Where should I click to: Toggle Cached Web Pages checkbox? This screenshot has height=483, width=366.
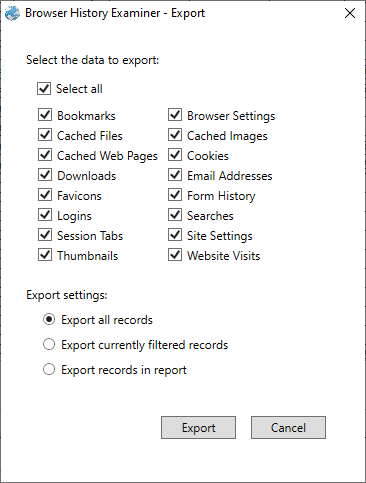(45, 155)
